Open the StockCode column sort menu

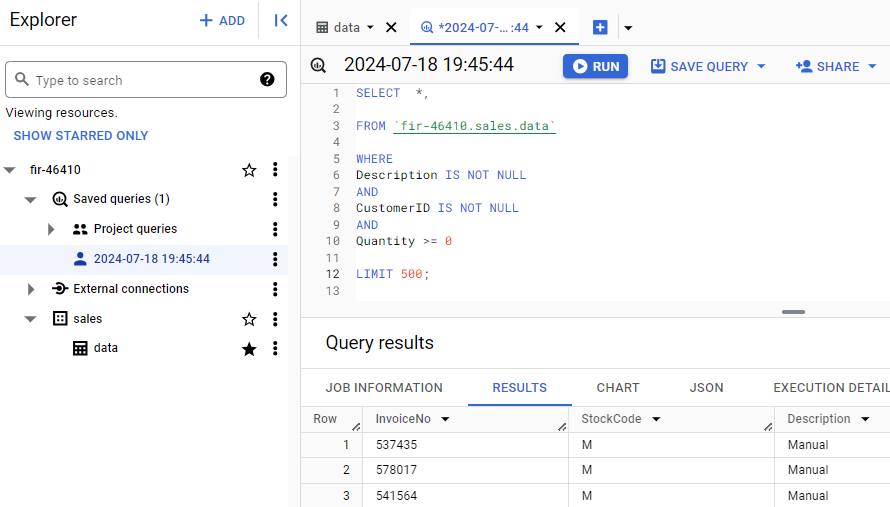click(656, 419)
